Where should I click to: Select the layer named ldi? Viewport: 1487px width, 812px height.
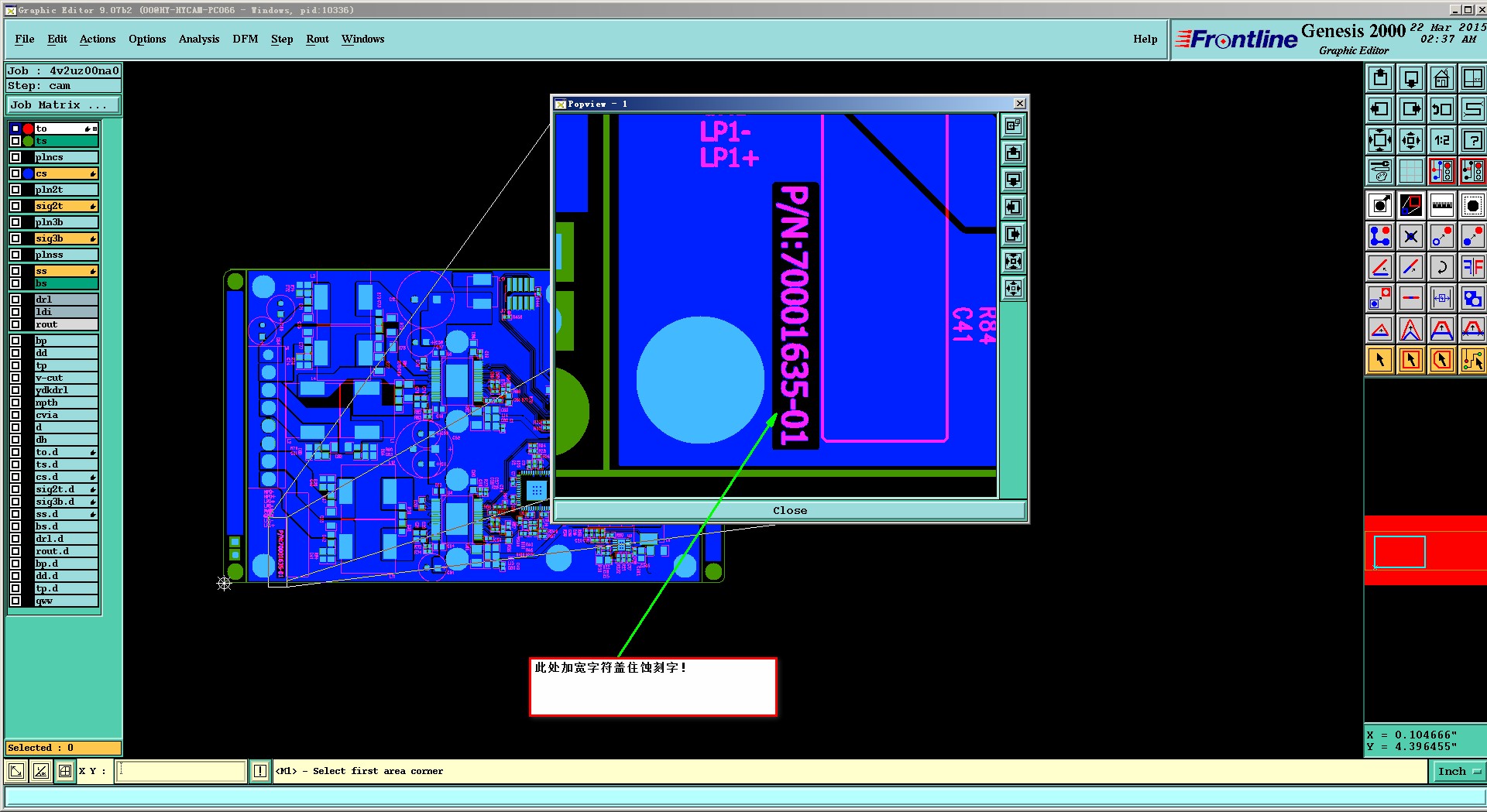[x=66, y=312]
